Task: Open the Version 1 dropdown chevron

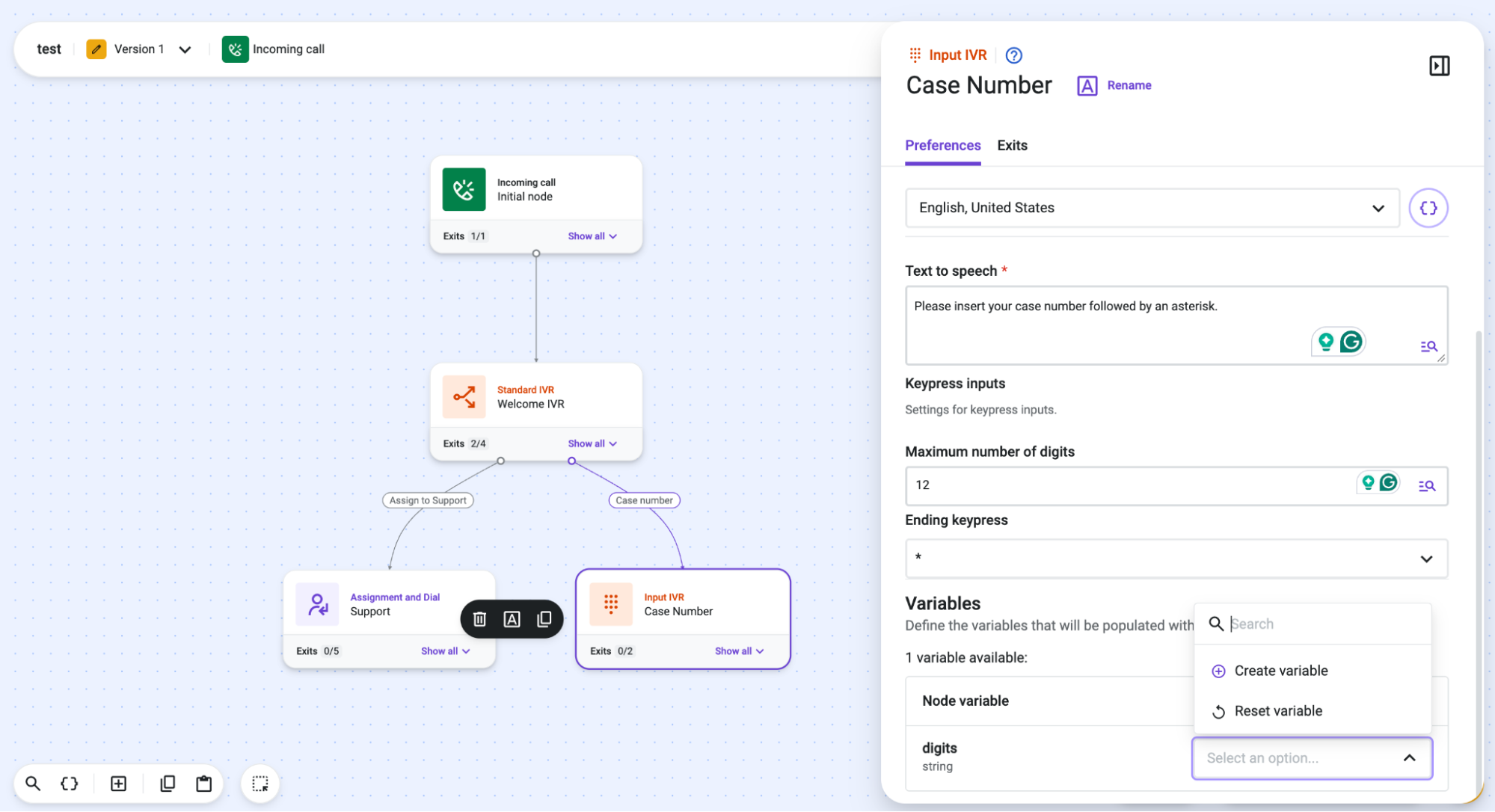Action: pyautogui.click(x=185, y=49)
